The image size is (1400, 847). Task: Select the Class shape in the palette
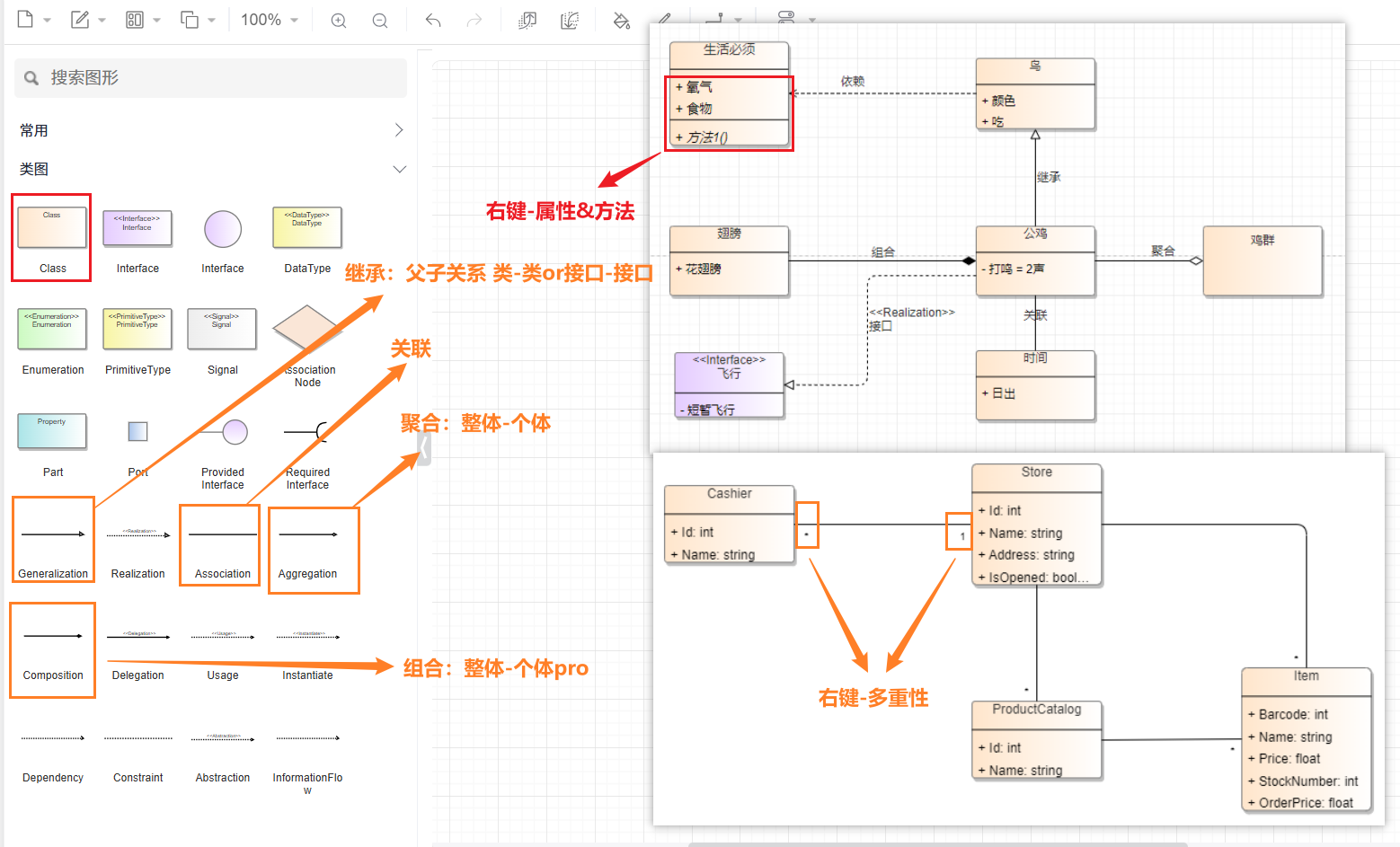pyautogui.click(x=52, y=237)
